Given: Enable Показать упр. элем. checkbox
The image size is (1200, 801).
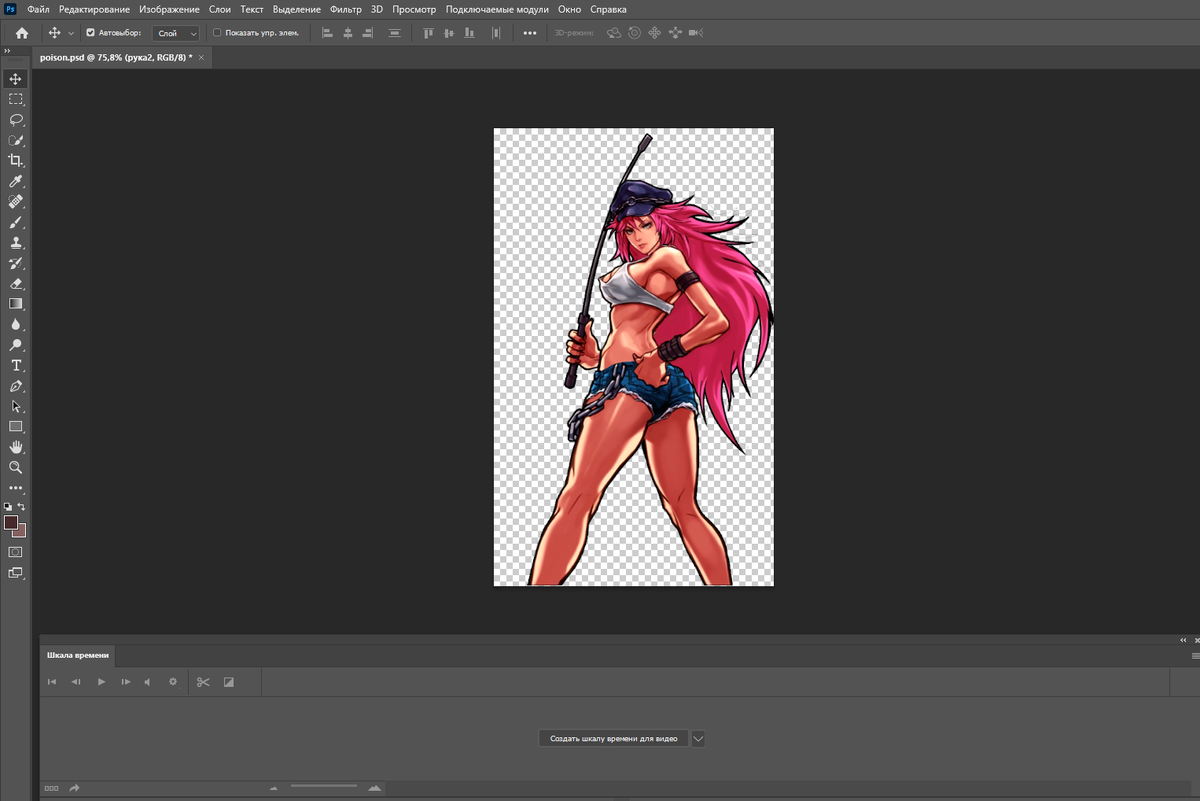Looking at the screenshot, I should point(217,33).
